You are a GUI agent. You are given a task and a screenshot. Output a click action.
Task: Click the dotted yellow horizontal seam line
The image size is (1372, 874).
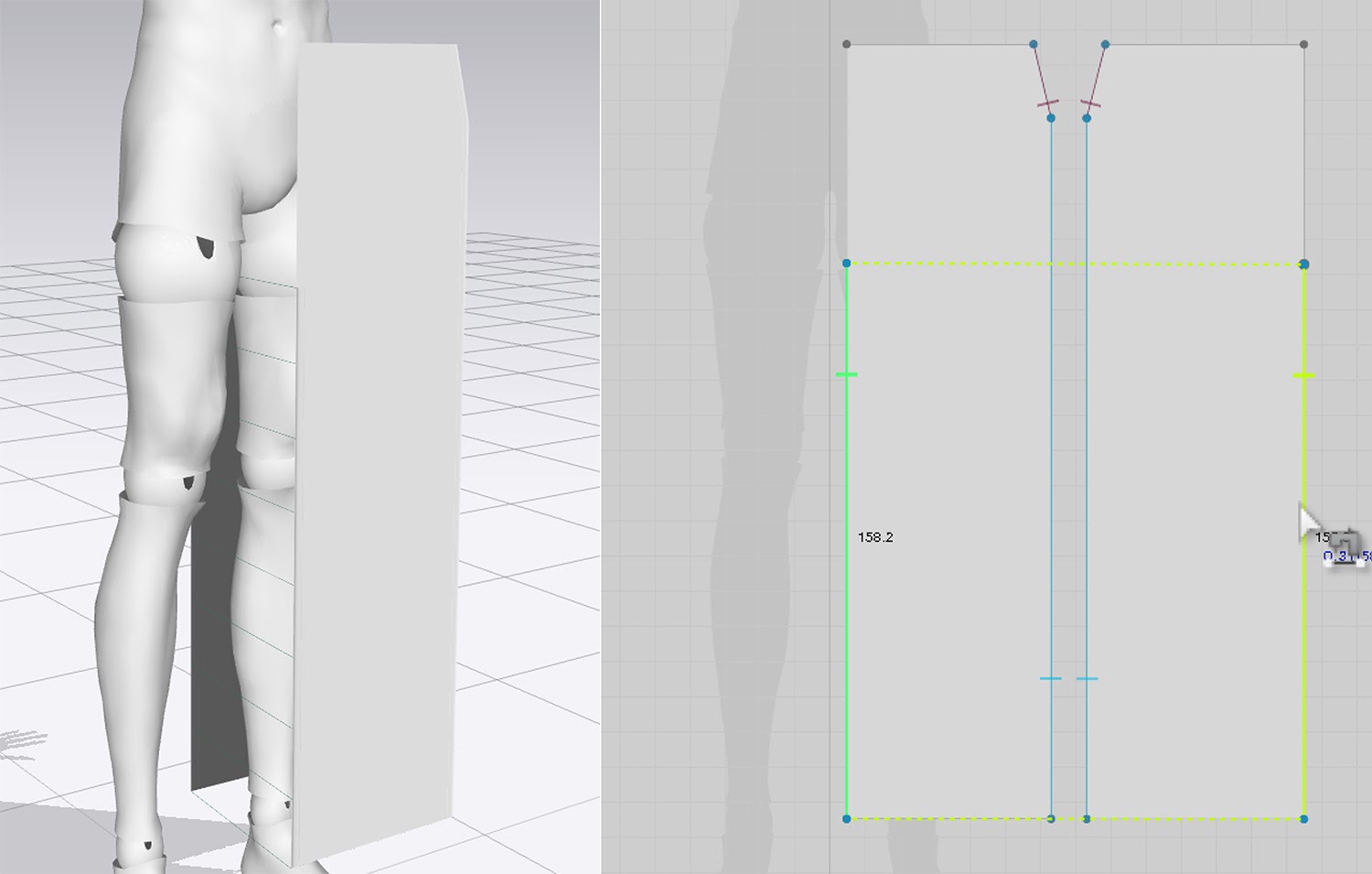pyautogui.click(x=960, y=264)
